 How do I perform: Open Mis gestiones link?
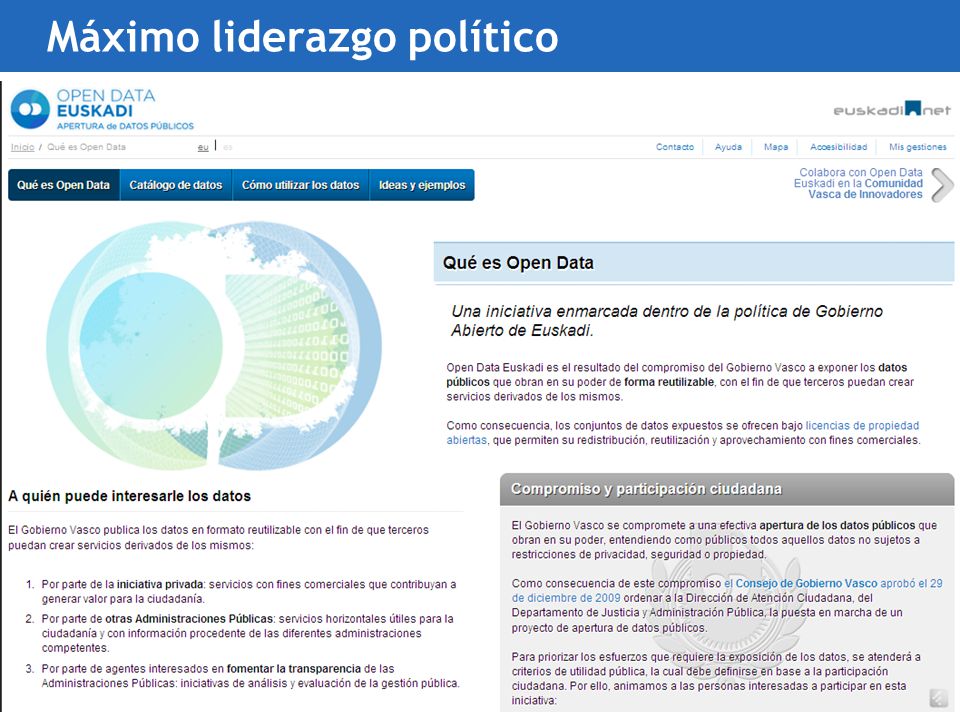(x=918, y=147)
